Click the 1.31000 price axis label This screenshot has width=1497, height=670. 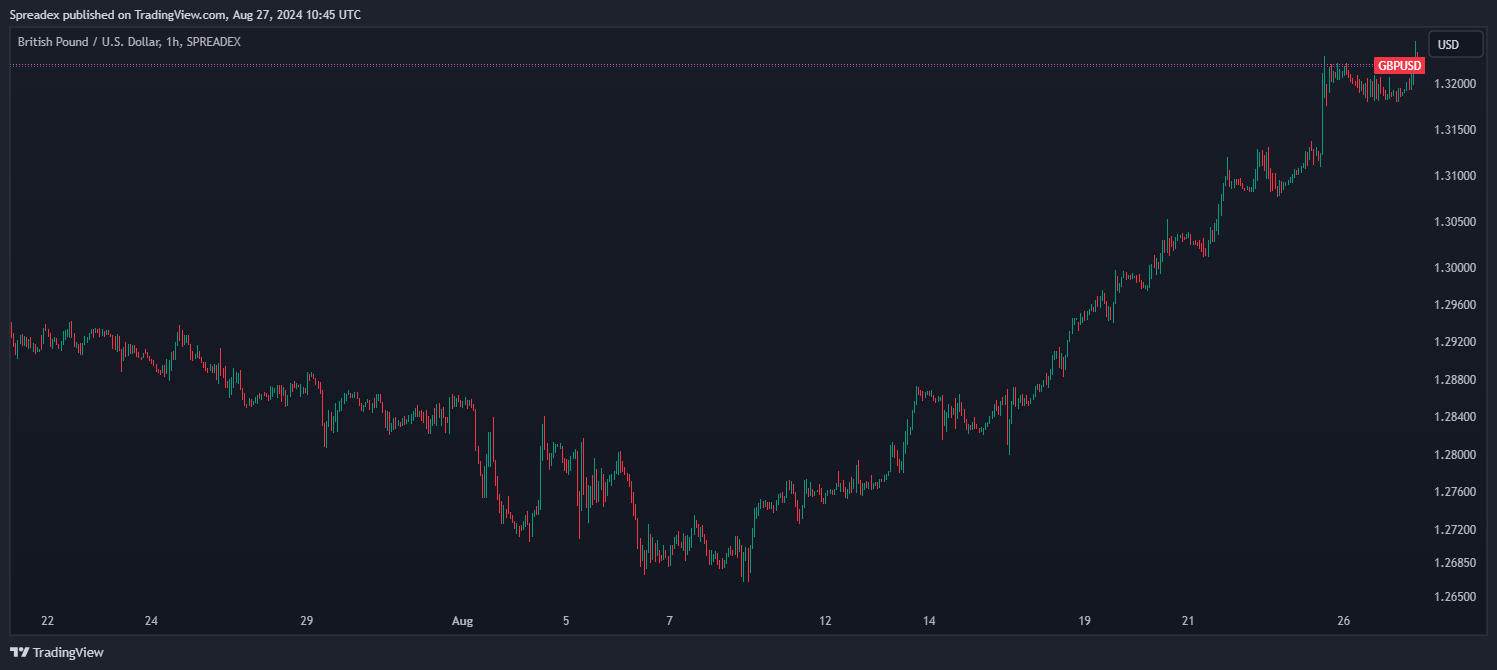click(x=1453, y=176)
